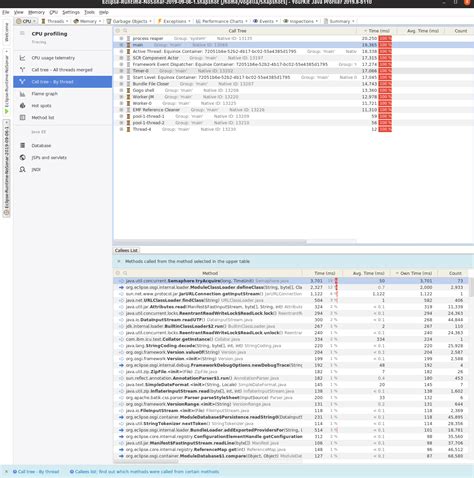The width and height of the screenshot is (474, 478).
Task: Open the Database view in Java EE
Action: pos(41,146)
